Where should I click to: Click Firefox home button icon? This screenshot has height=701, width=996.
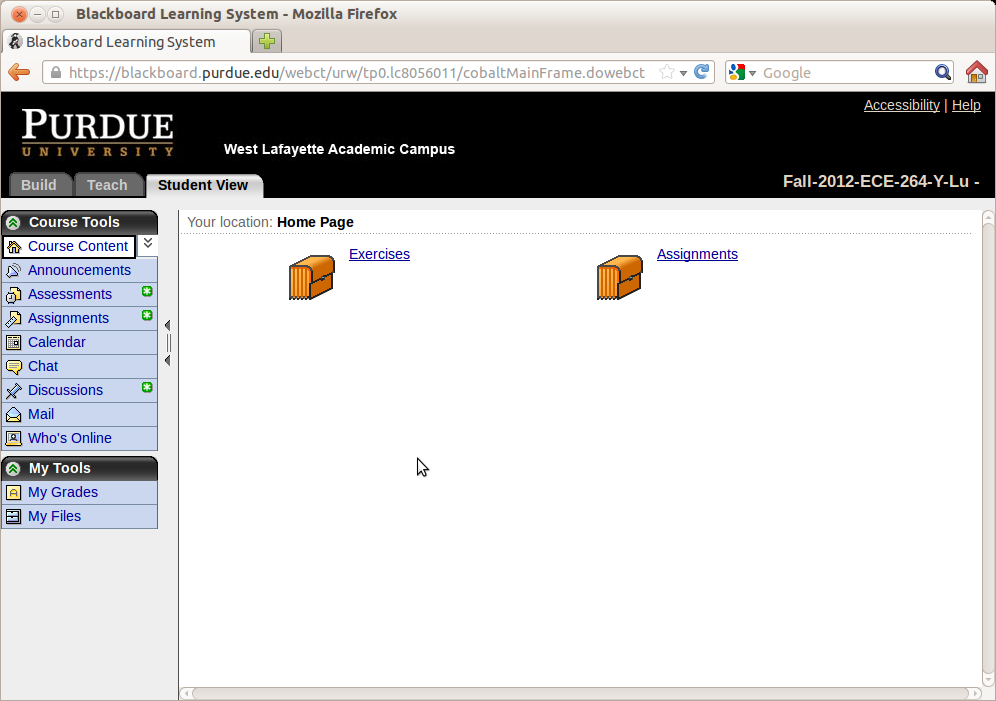pos(976,72)
